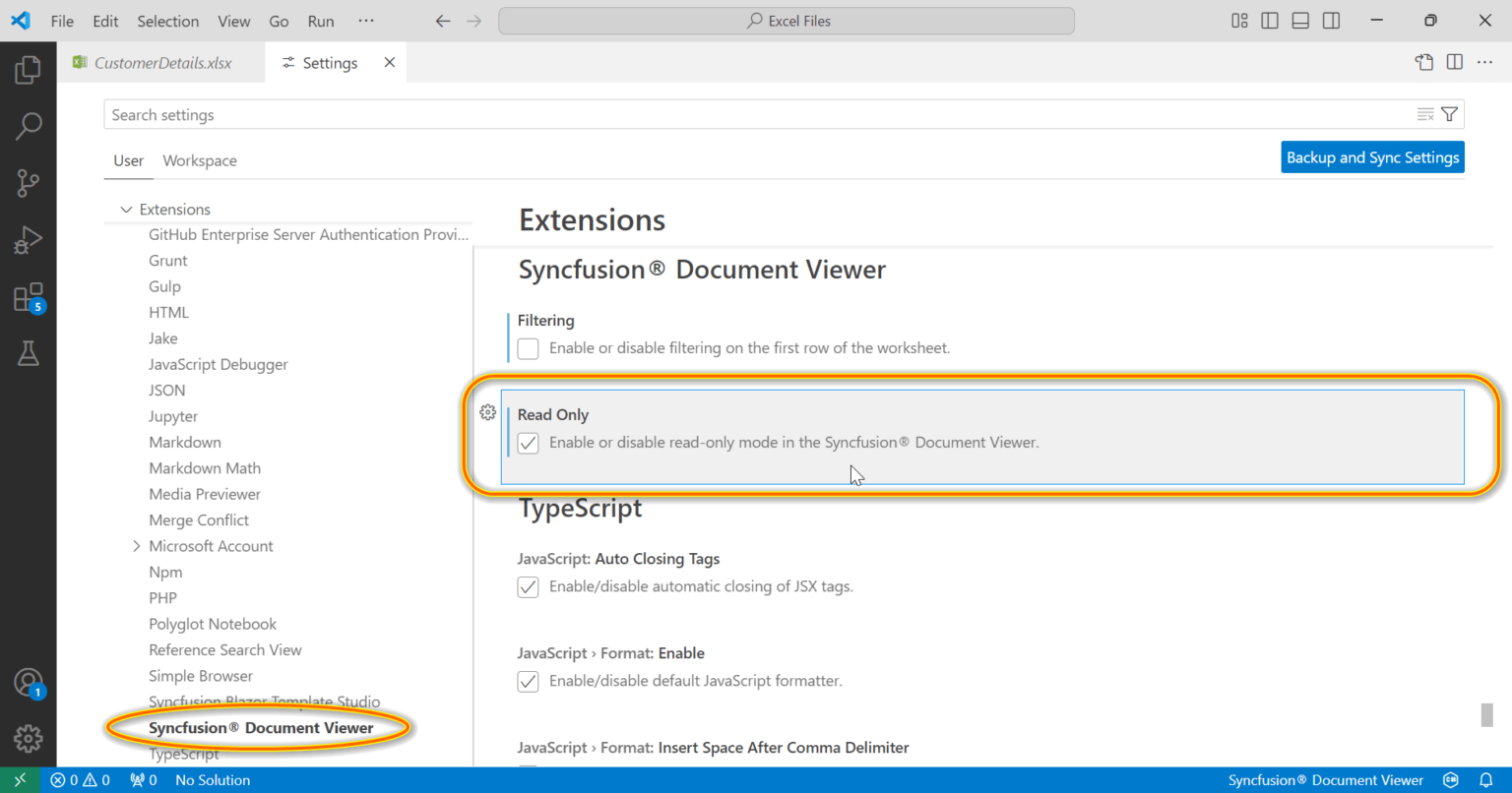
Task: Select the Search icon in the activity bar
Action: click(x=29, y=126)
